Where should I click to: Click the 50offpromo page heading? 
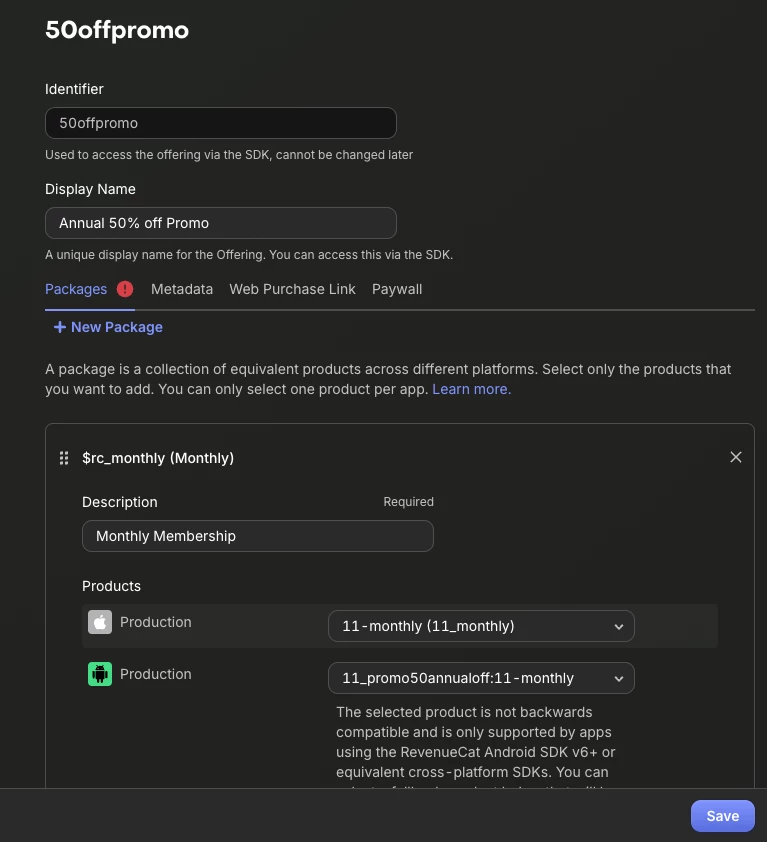(x=117, y=30)
